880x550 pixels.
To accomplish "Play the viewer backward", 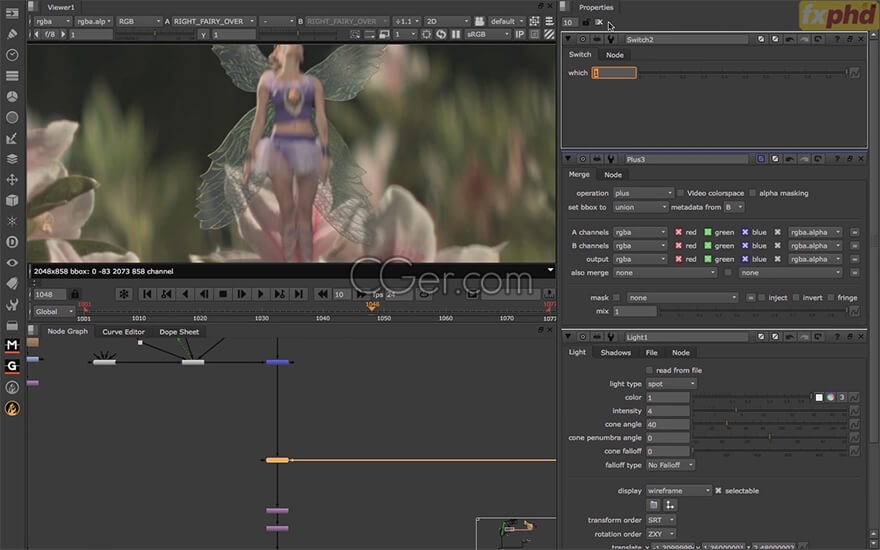I will pos(185,294).
